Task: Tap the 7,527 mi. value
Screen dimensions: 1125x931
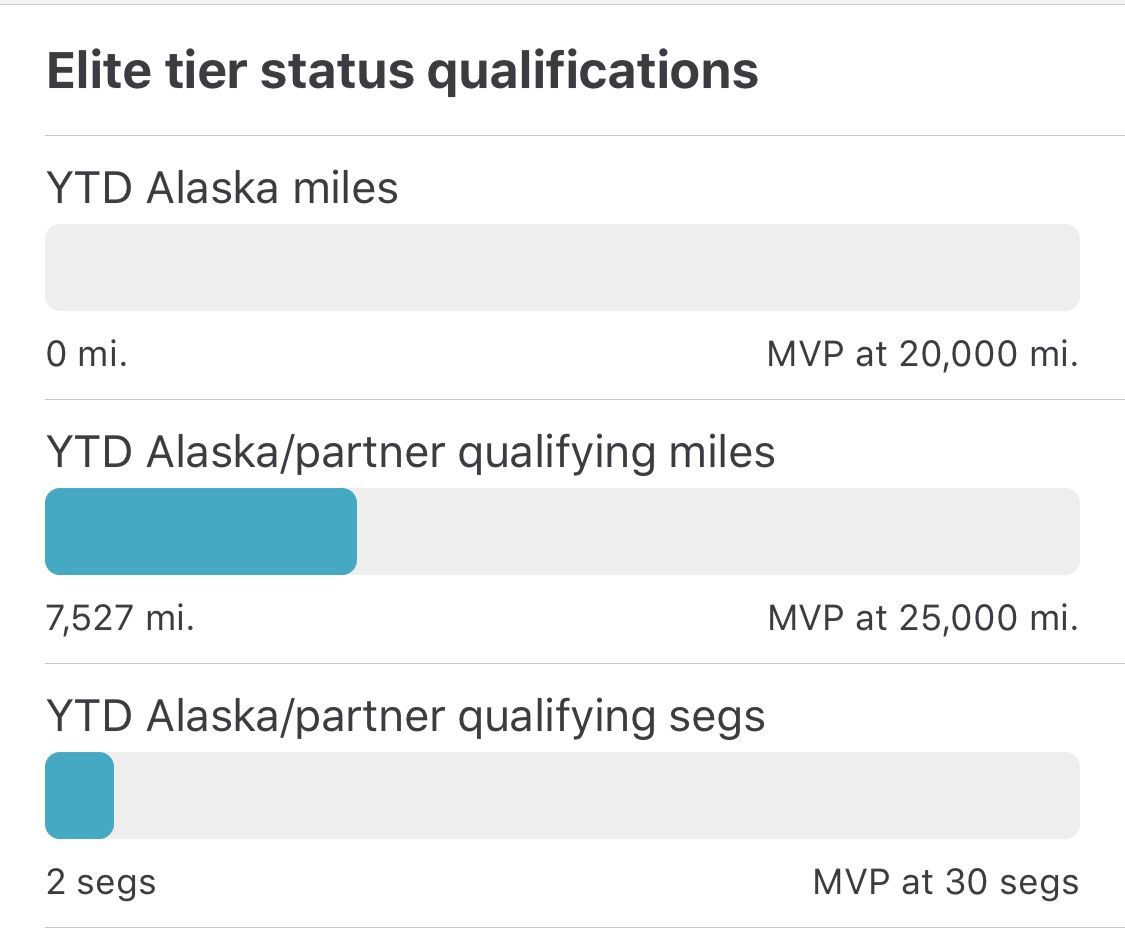Action: click(x=120, y=618)
